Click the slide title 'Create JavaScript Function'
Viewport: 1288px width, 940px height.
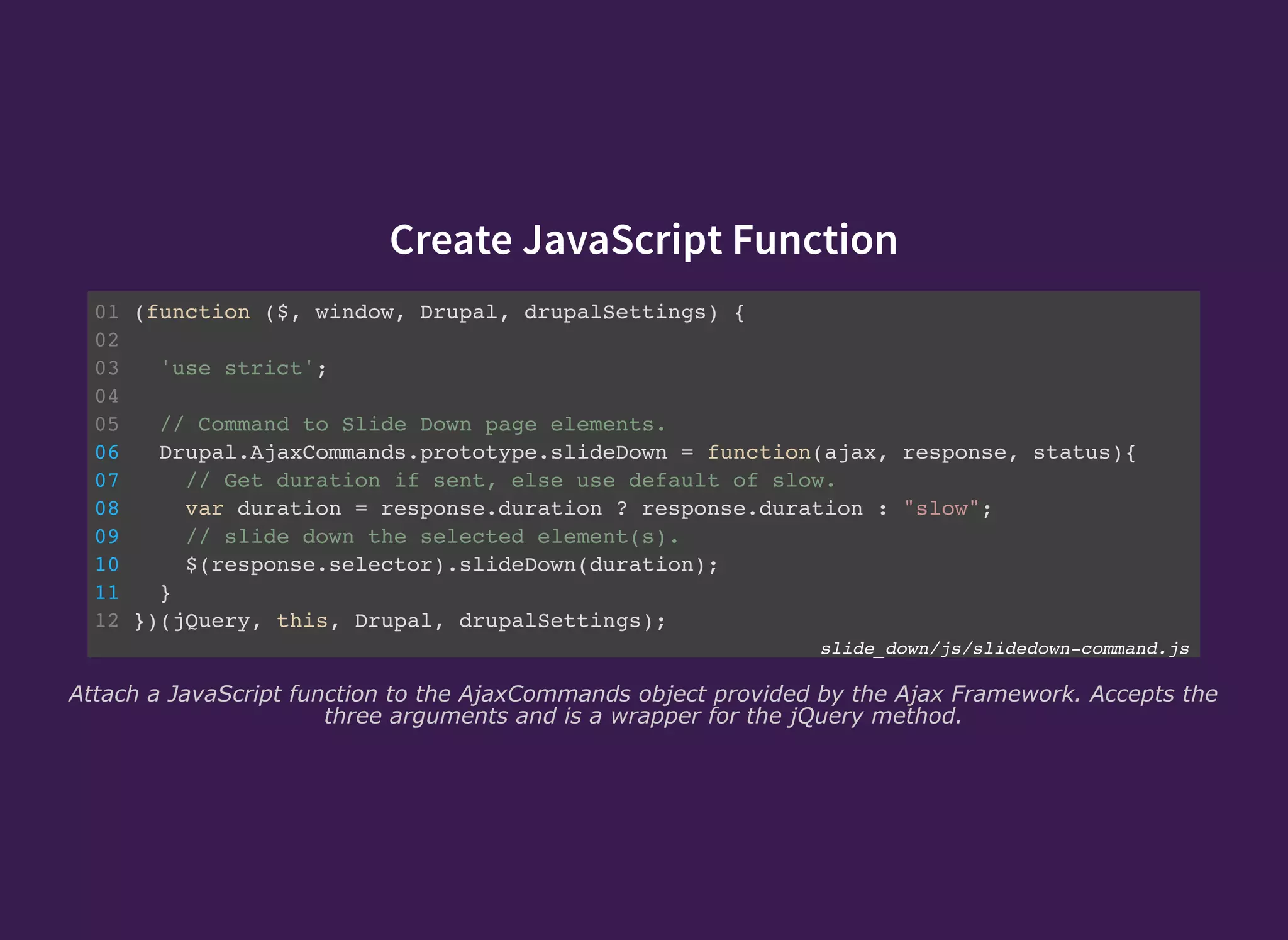pyautogui.click(x=643, y=240)
